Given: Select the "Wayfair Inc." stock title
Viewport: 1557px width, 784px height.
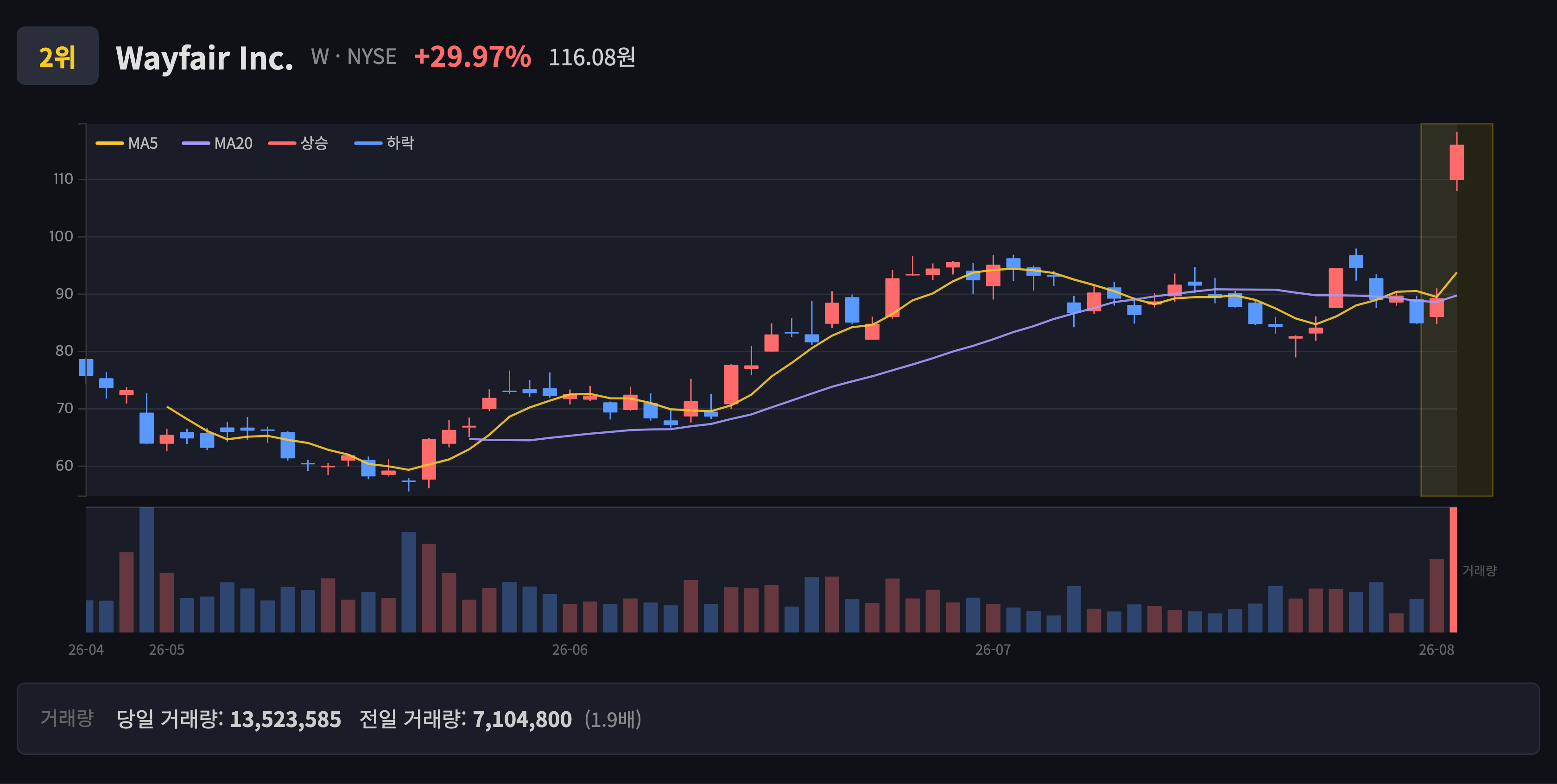Looking at the screenshot, I should (x=204, y=58).
